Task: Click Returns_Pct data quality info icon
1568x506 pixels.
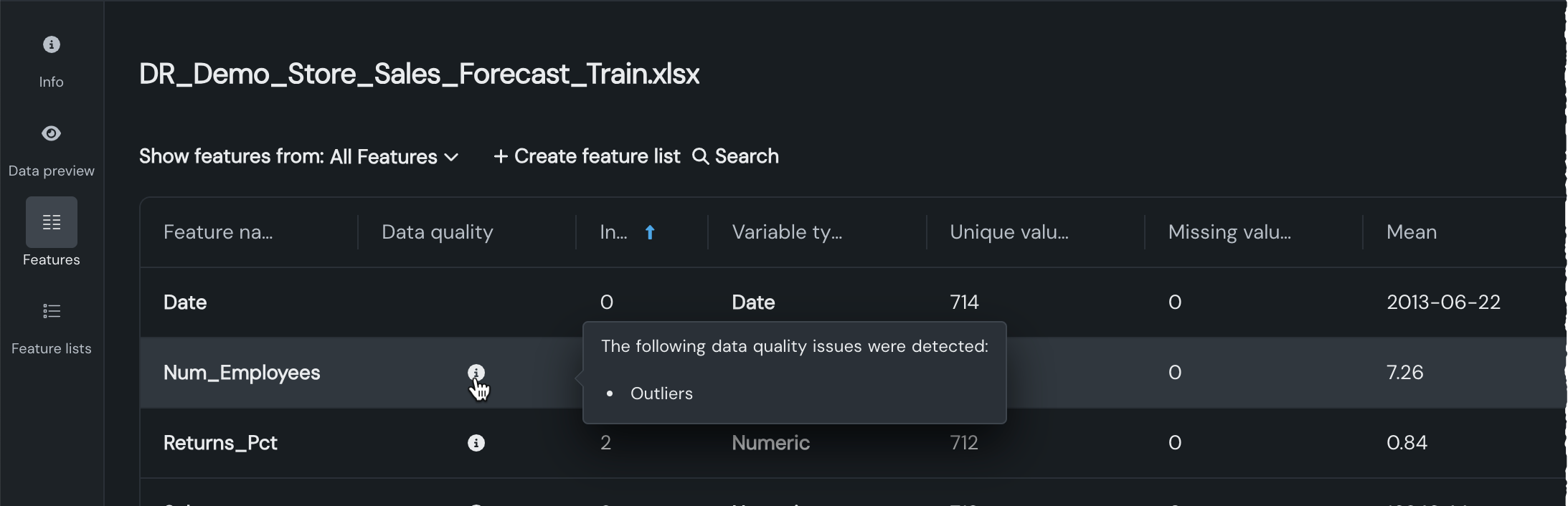Action: coord(476,443)
